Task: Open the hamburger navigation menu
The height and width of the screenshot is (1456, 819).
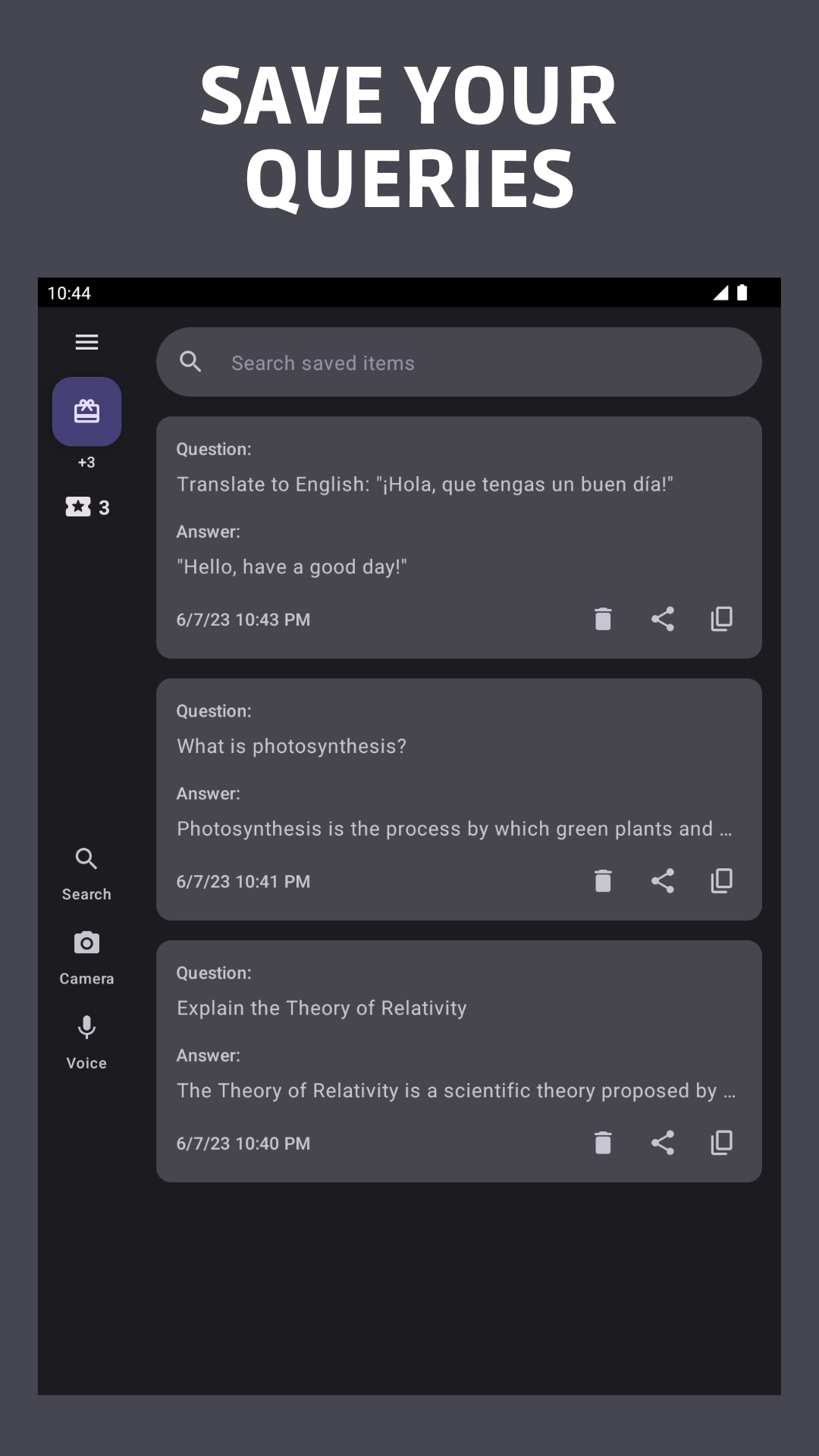Action: click(86, 342)
